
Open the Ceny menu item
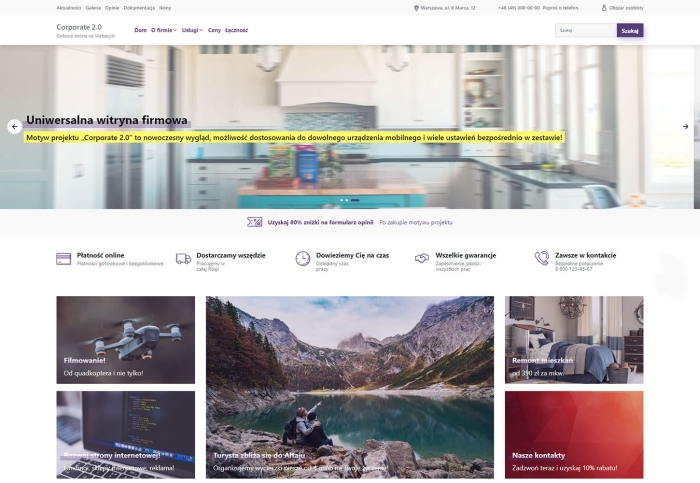point(214,30)
